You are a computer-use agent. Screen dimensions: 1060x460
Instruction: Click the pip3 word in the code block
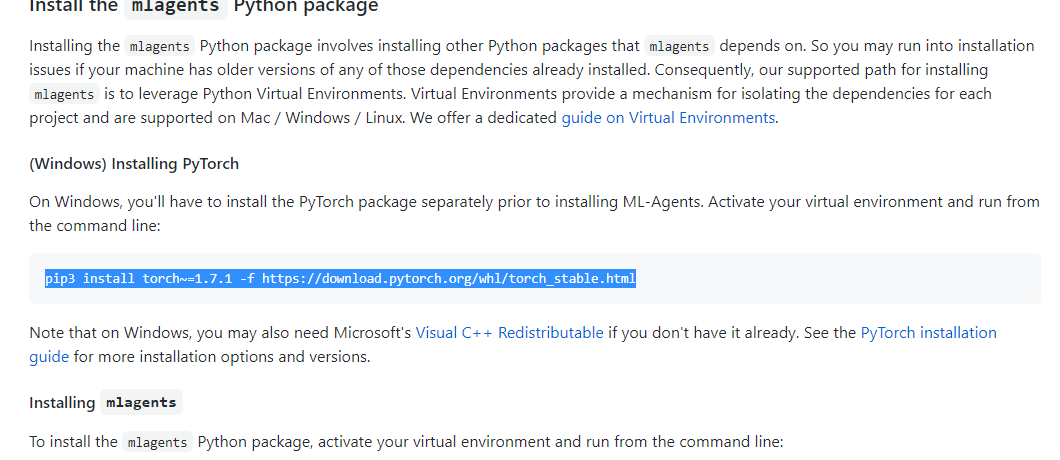coord(60,279)
